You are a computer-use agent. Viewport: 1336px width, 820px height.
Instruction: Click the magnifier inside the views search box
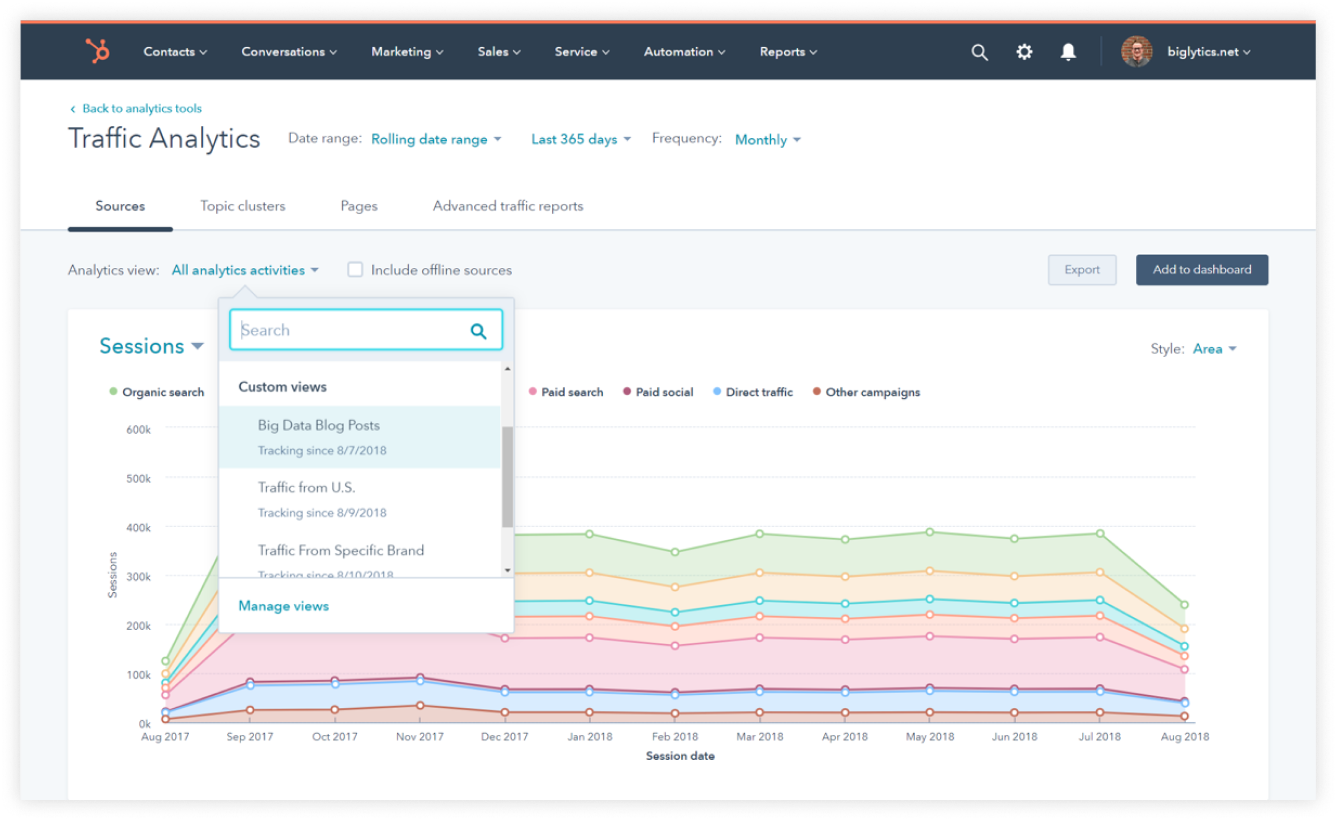pyautogui.click(x=478, y=329)
